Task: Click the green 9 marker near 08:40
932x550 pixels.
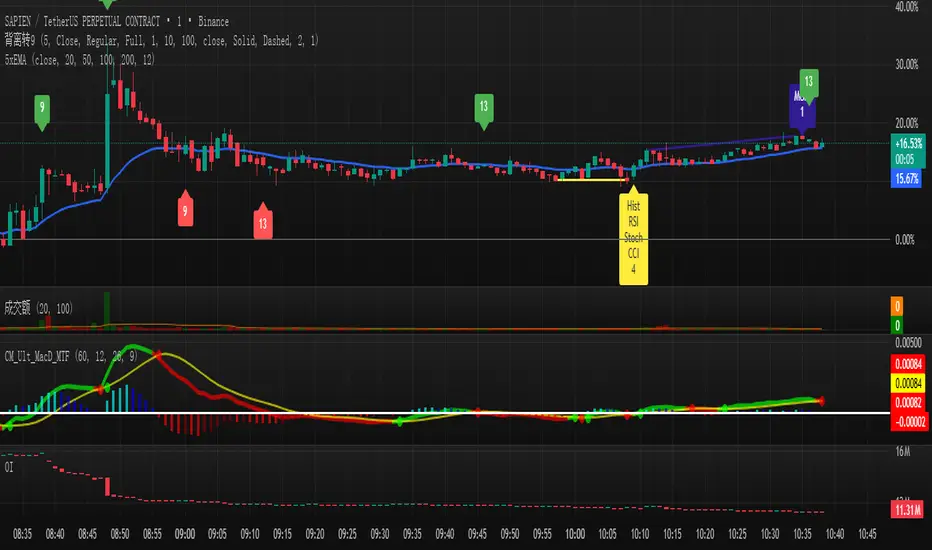Action: pyautogui.click(x=41, y=106)
